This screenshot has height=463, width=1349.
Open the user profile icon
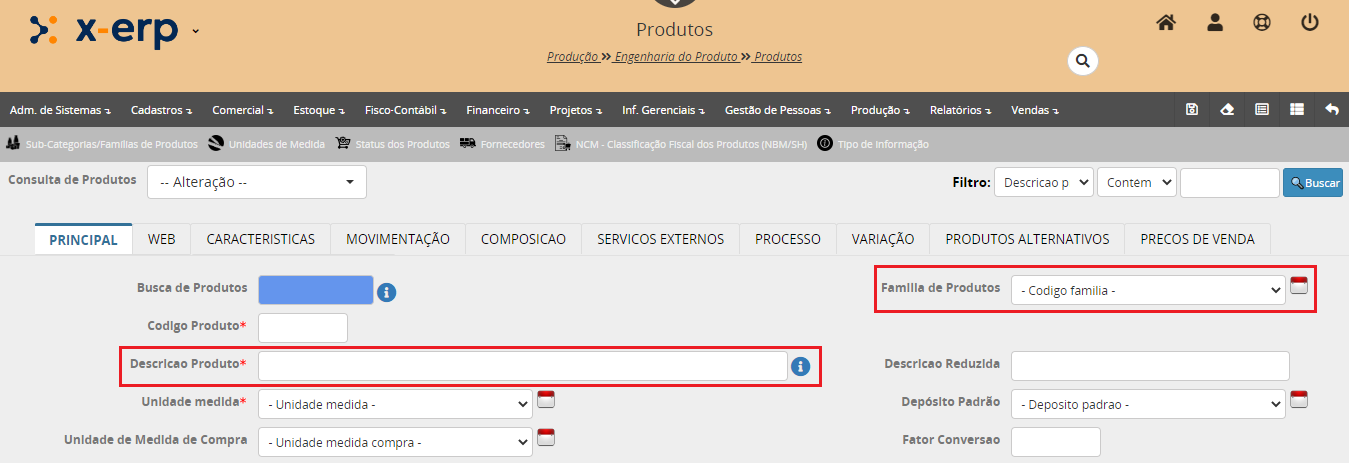[1215, 23]
